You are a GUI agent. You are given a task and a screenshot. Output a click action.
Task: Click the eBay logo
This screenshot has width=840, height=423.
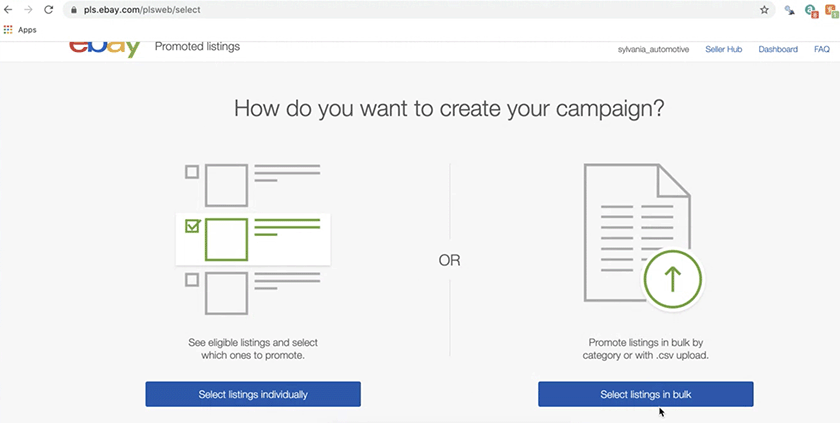pos(104,49)
